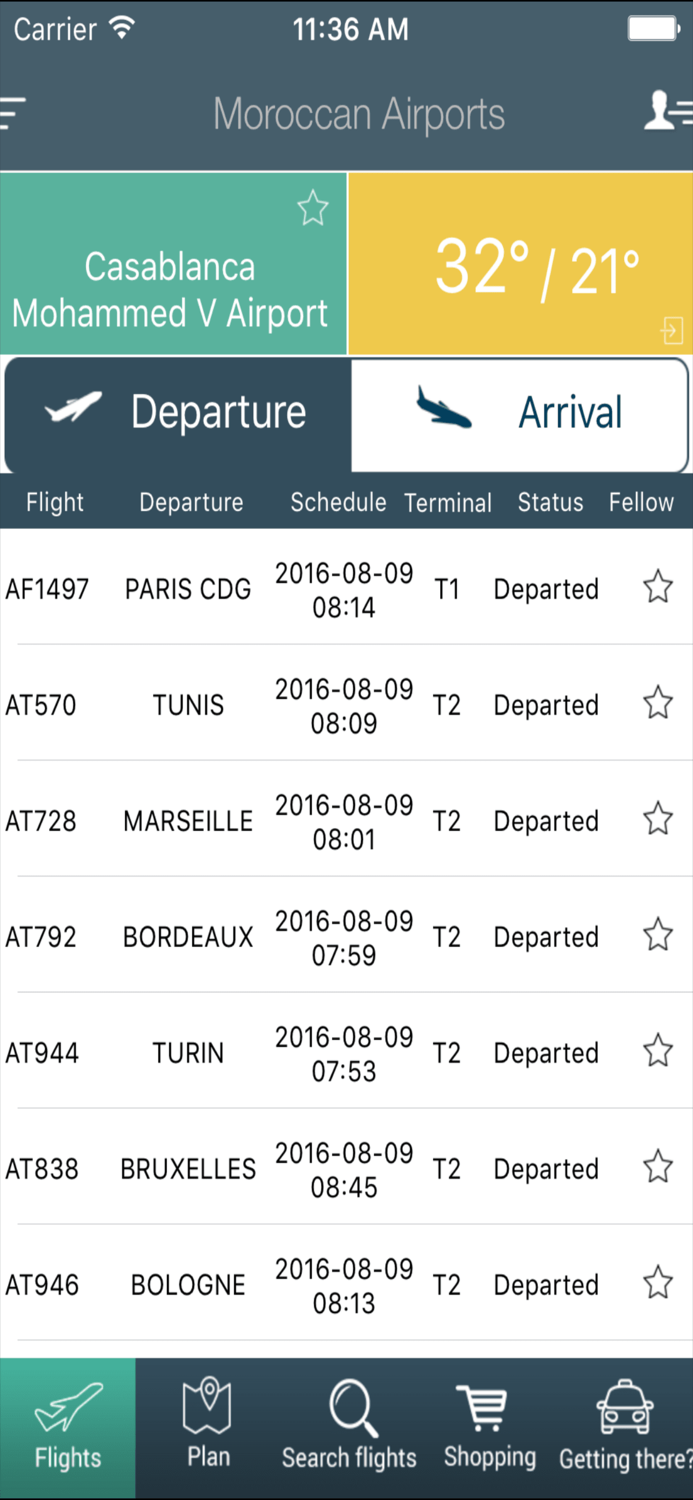The image size is (693, 1500).
Task: Favorite Casablanca Mohammed V Airport with the star
Action: [311, 209]
